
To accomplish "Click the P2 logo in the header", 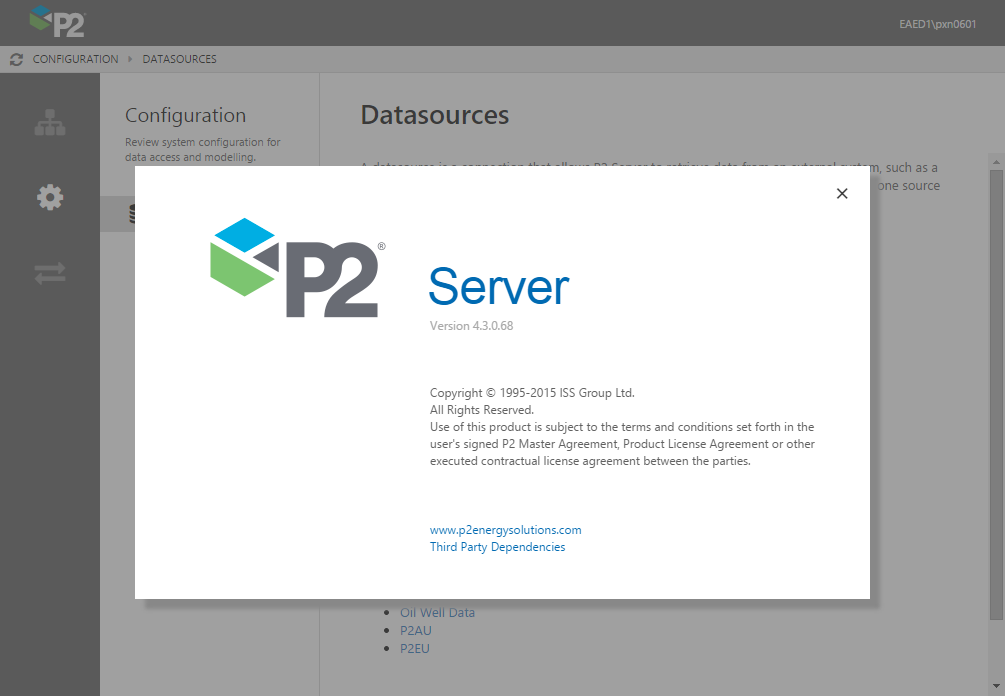I will pyautogui.click(x=57, y=22).
